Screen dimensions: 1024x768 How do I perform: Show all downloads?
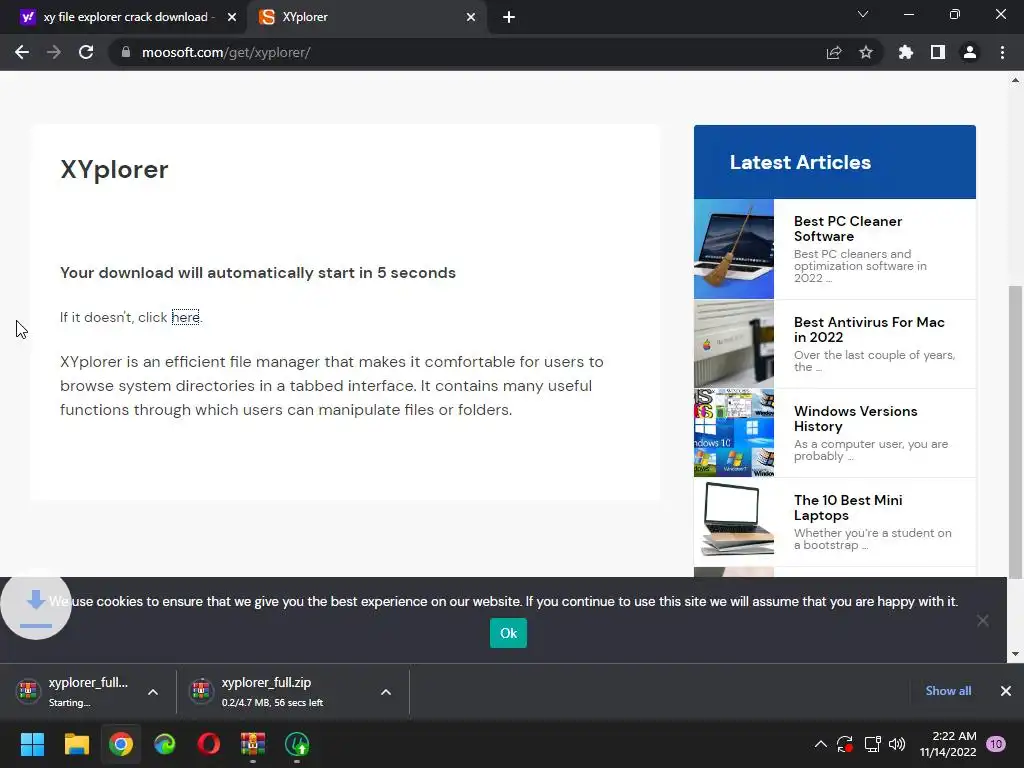948,691
